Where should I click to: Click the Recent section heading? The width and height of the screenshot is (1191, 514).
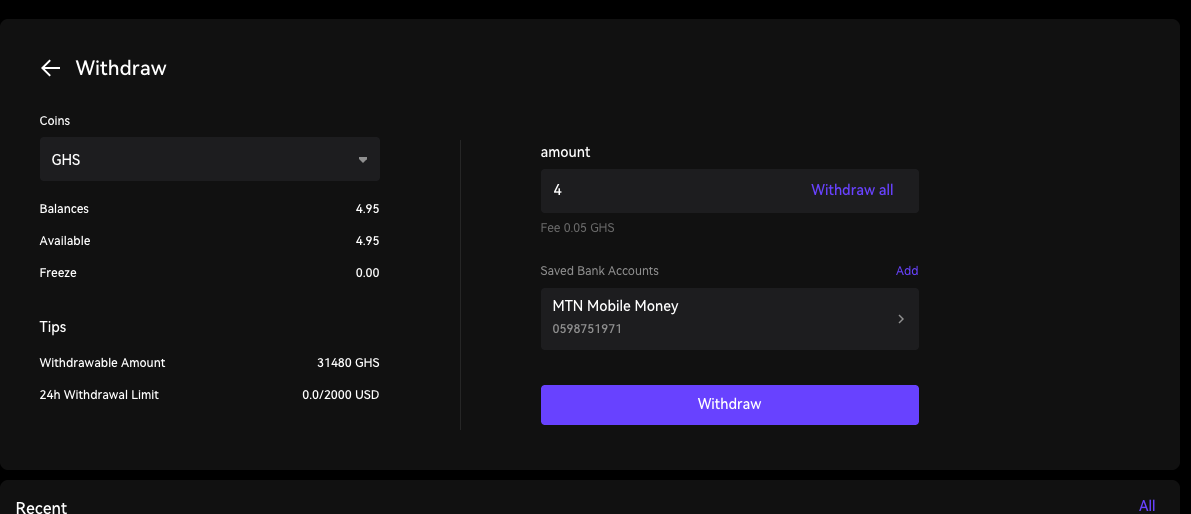tap(41, 507)
